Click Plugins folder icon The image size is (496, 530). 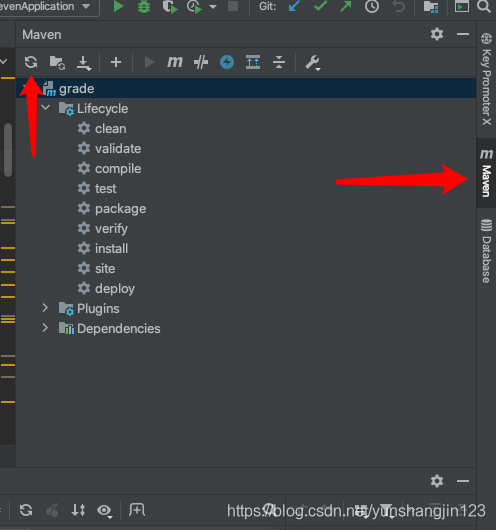(66, 309)
